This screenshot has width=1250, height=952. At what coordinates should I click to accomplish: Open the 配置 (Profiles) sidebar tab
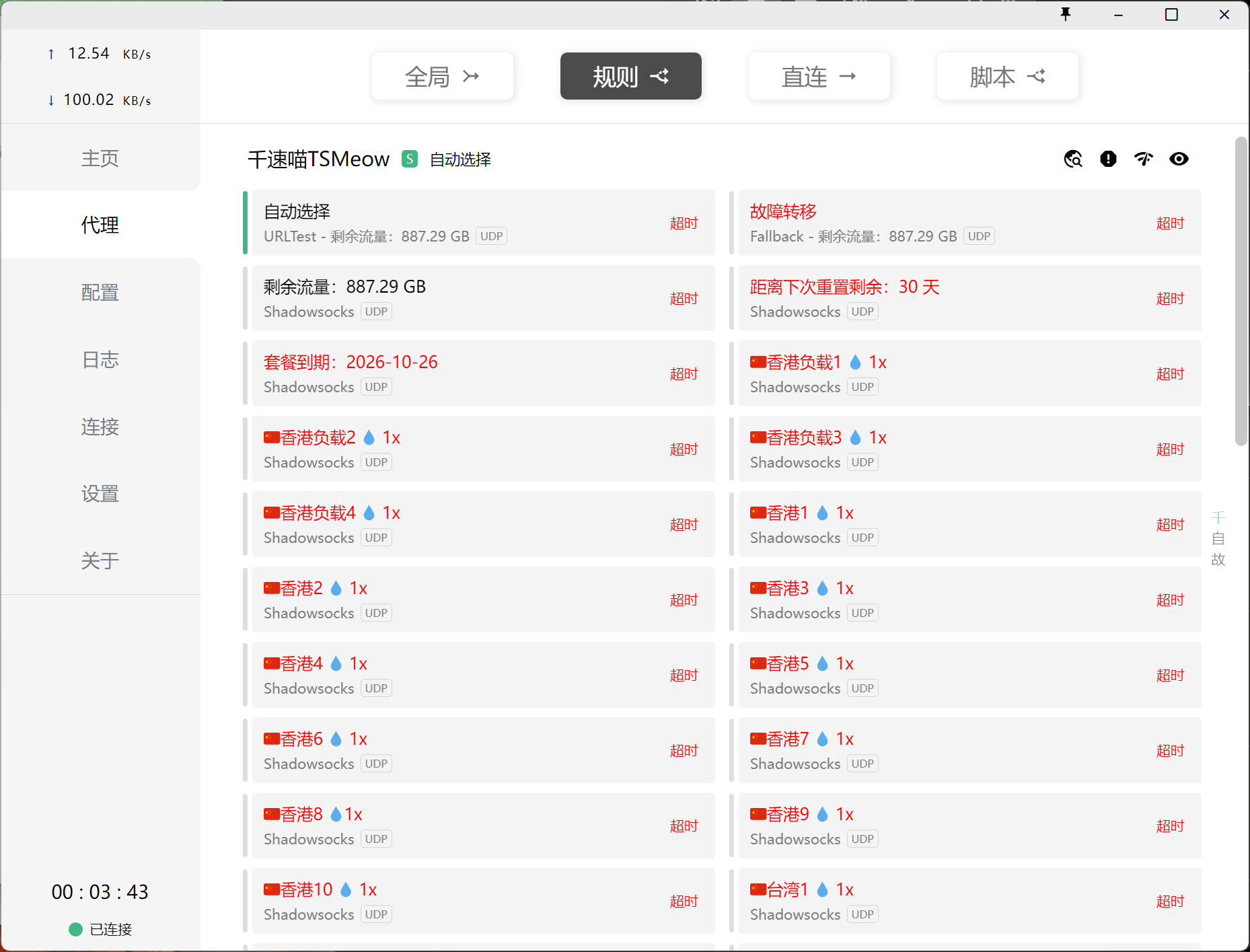100,292
